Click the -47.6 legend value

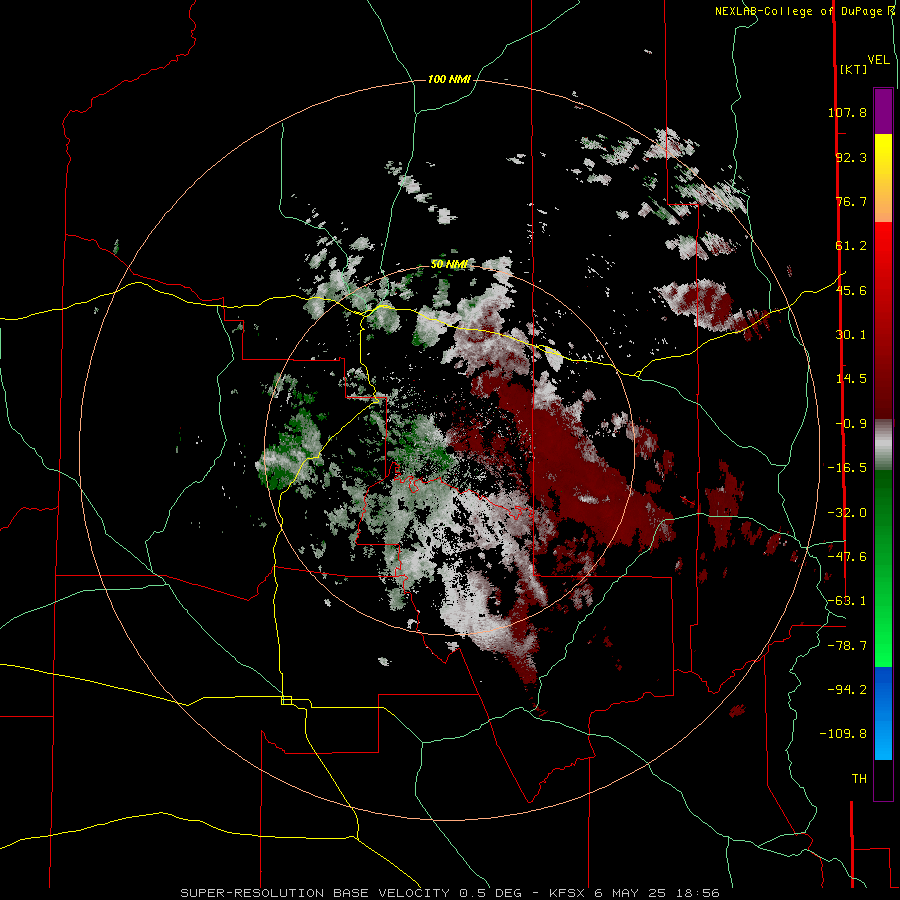847,557
